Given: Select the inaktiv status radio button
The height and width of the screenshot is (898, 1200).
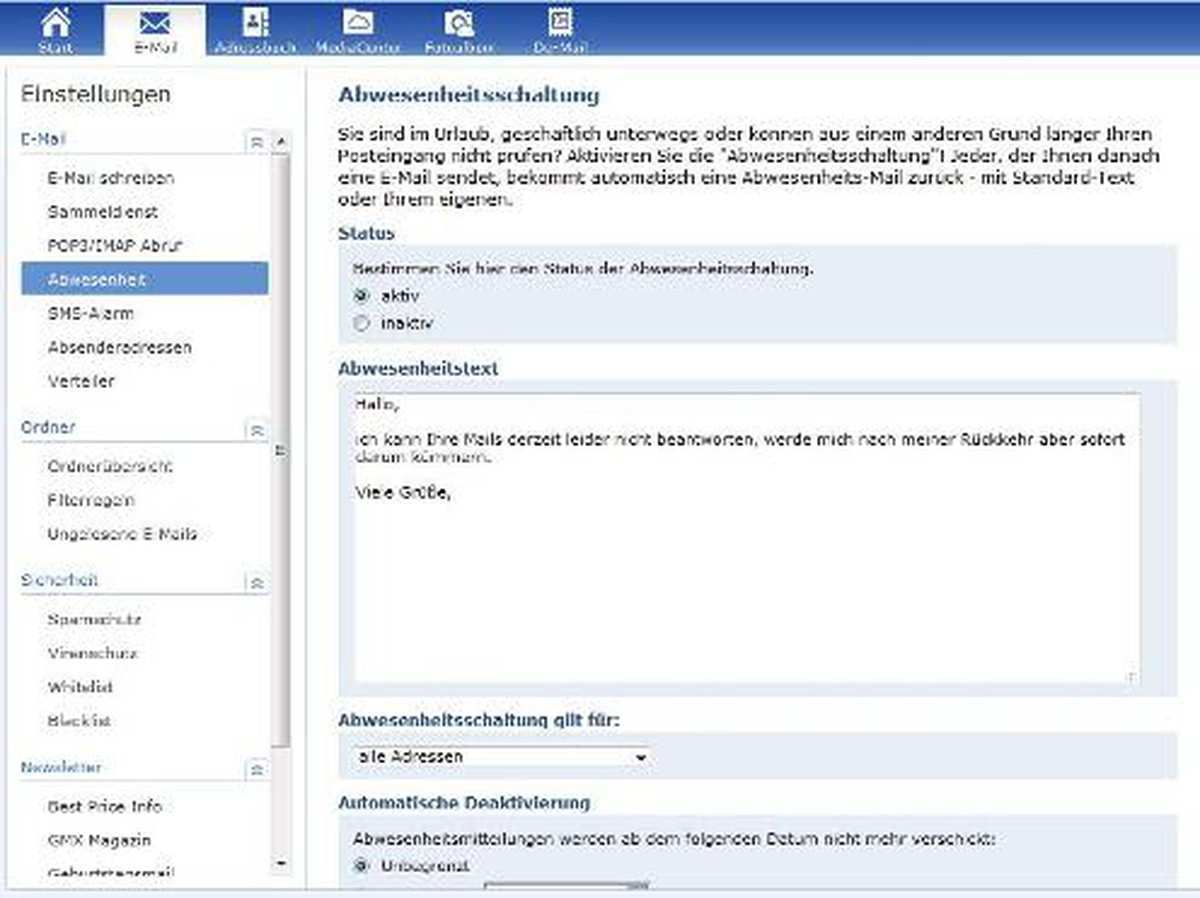Looking at the screenshot, I should (362, 323).
